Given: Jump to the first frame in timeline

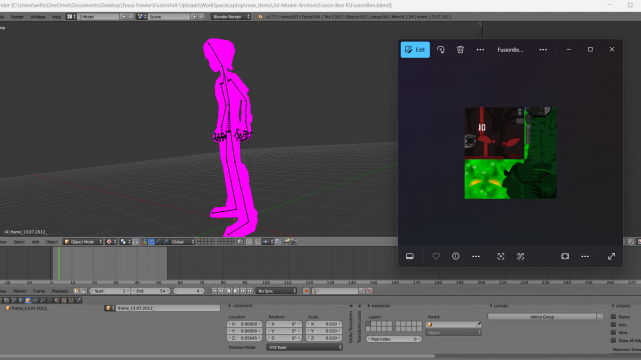Looking at the screenshot, I should tap(214, 291).
